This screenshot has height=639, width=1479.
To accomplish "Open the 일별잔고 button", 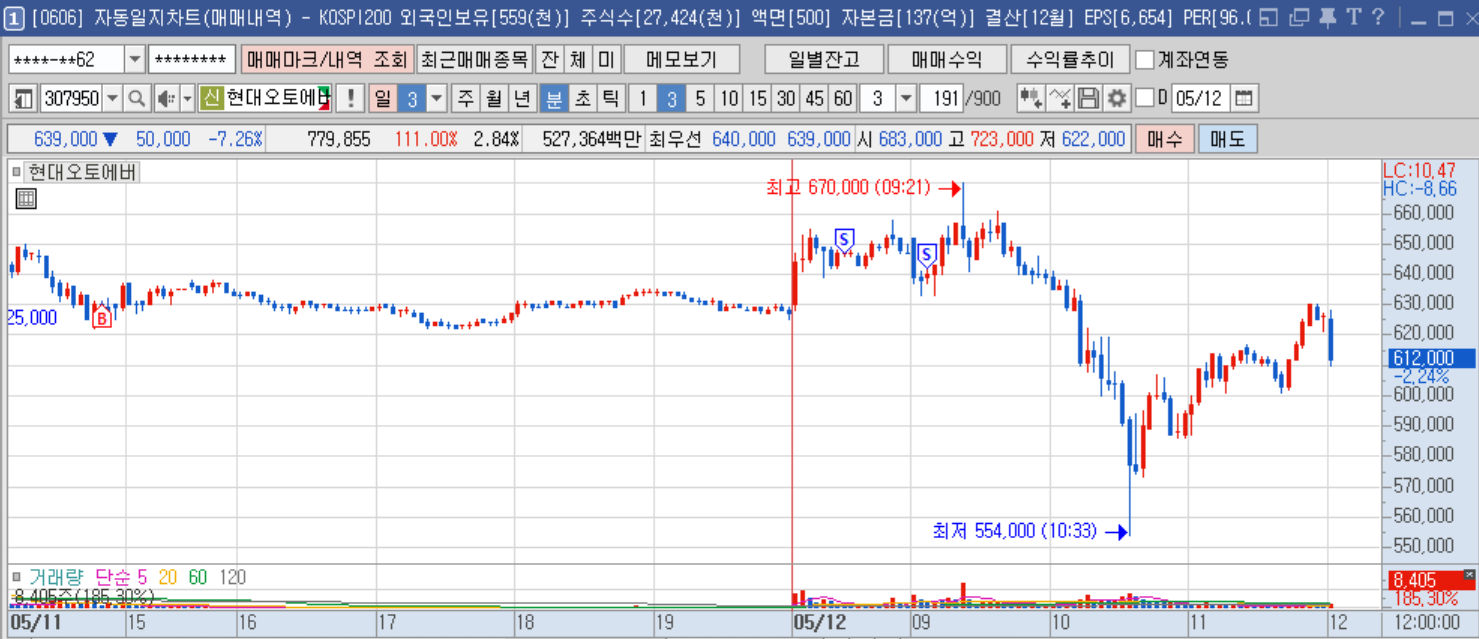I will point(823,59).
